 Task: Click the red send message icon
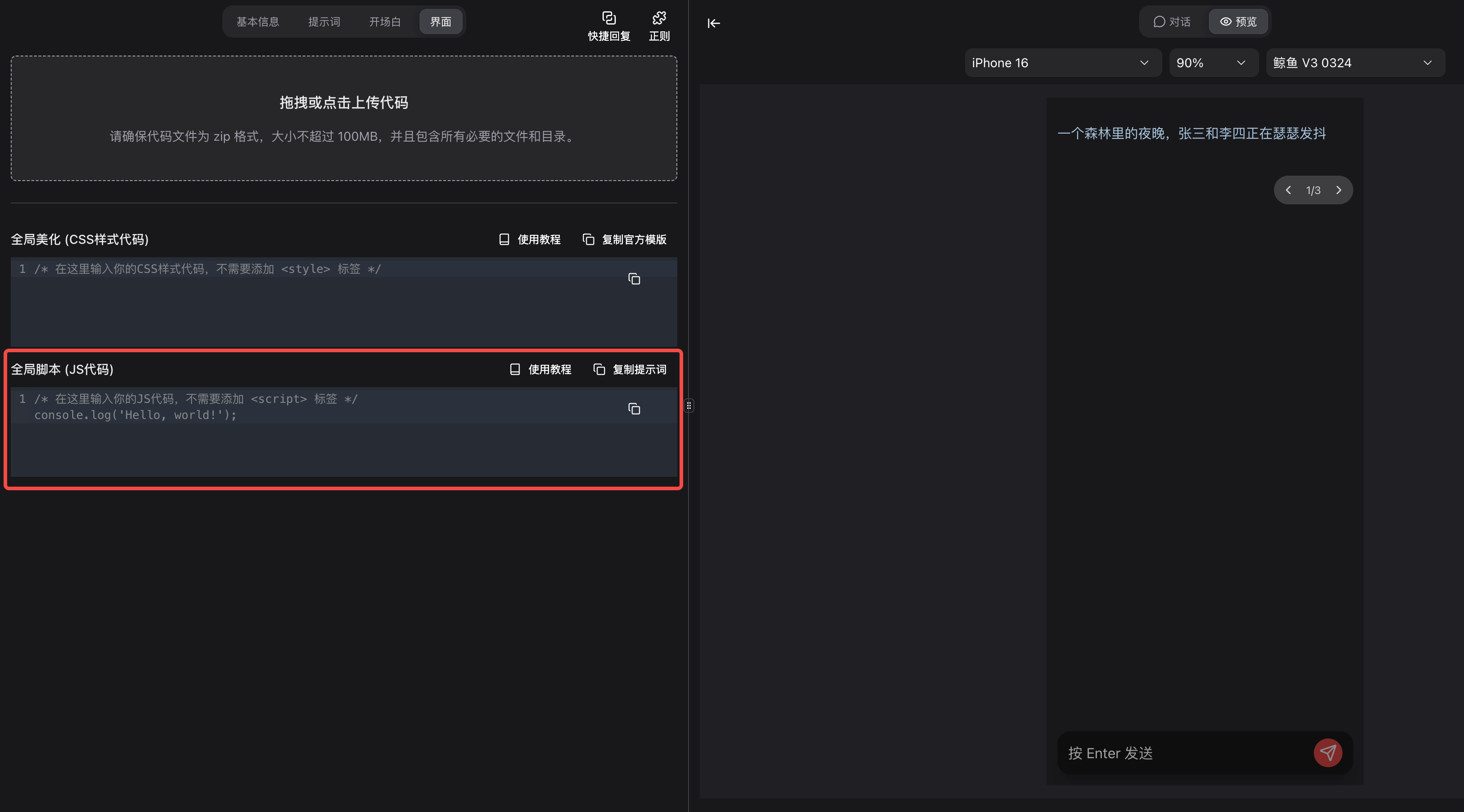pyautogui.click(x=1328, y=752)
